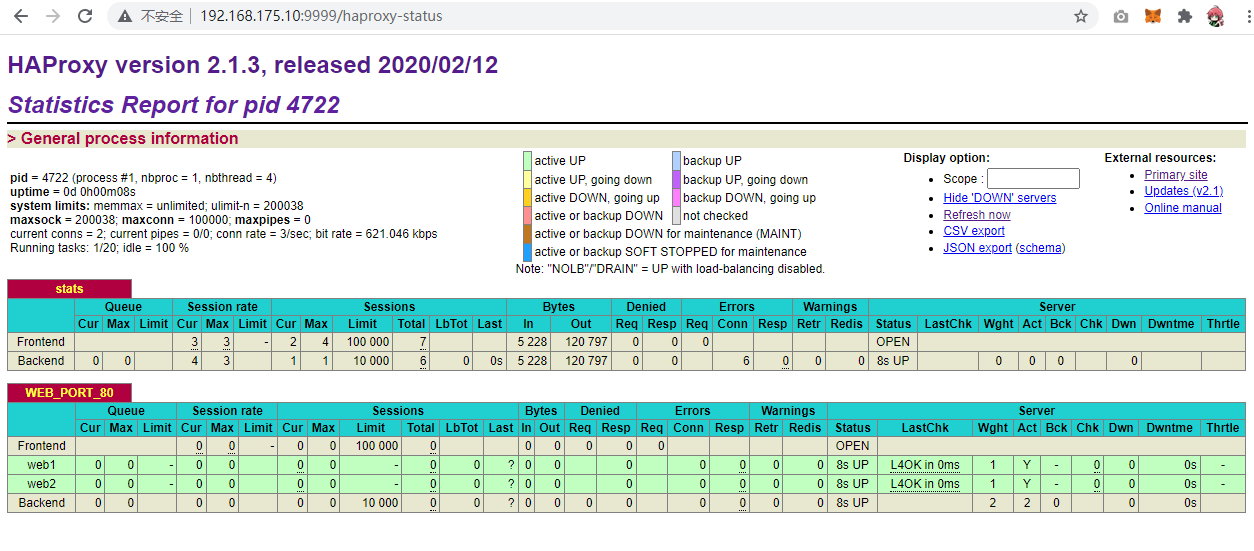Focus the address bar URL

[x=320, y=16]
